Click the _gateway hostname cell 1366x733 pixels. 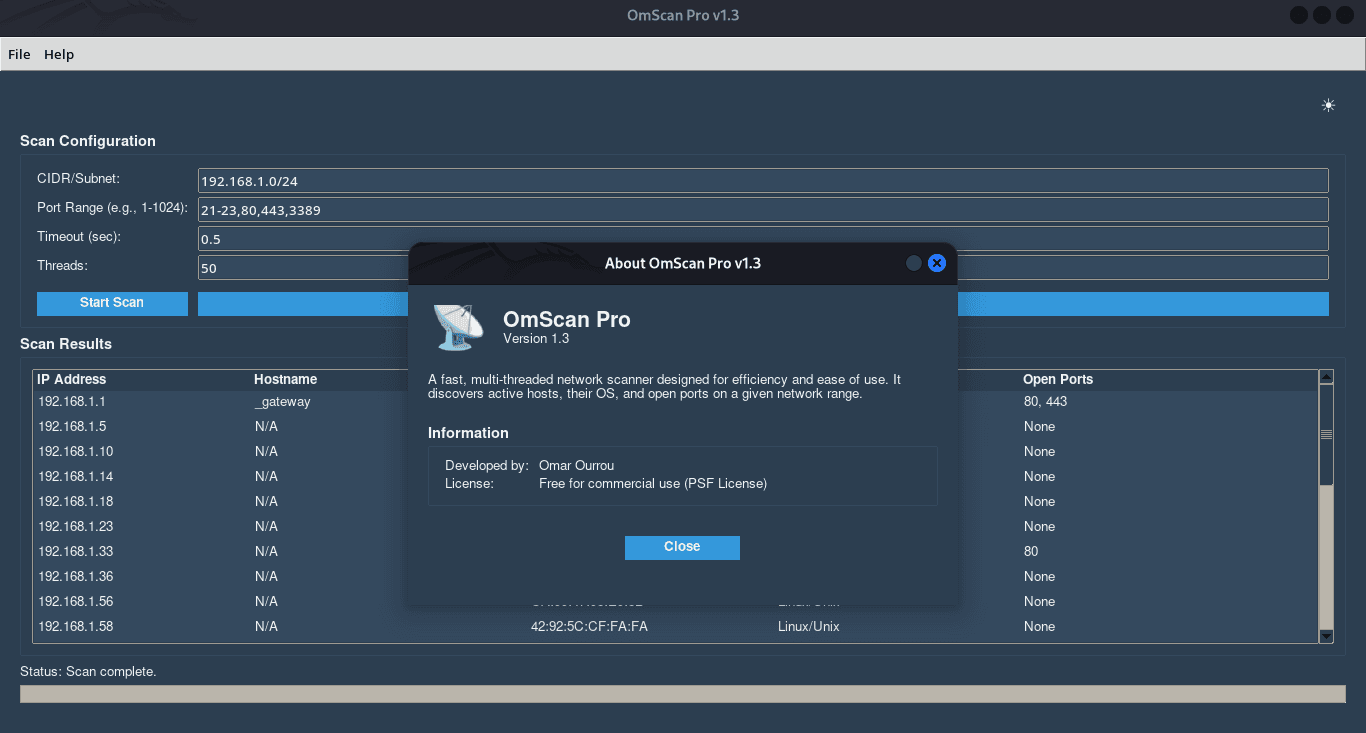[283, 402]
